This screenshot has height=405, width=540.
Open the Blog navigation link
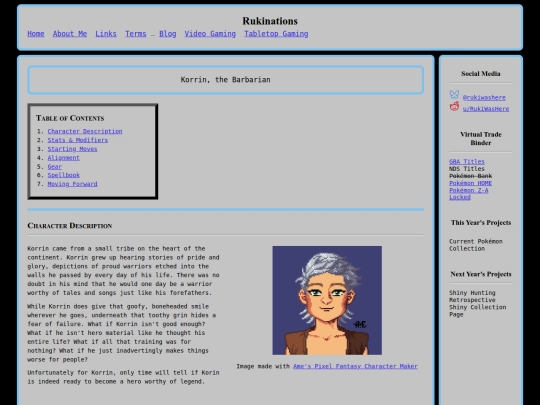pos(168,34)
